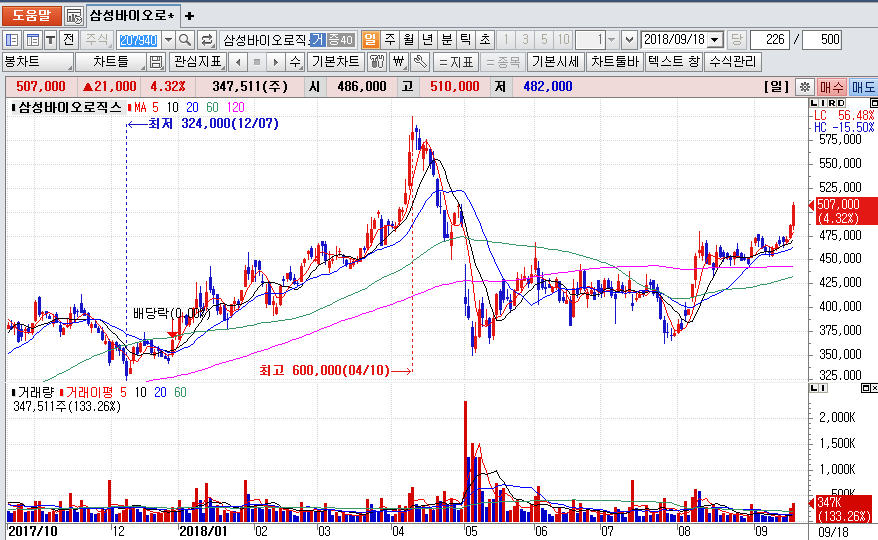This screenshot has width=878, height=540.
Task: Click the won currency symbol icon
Action: coord(398,62)
